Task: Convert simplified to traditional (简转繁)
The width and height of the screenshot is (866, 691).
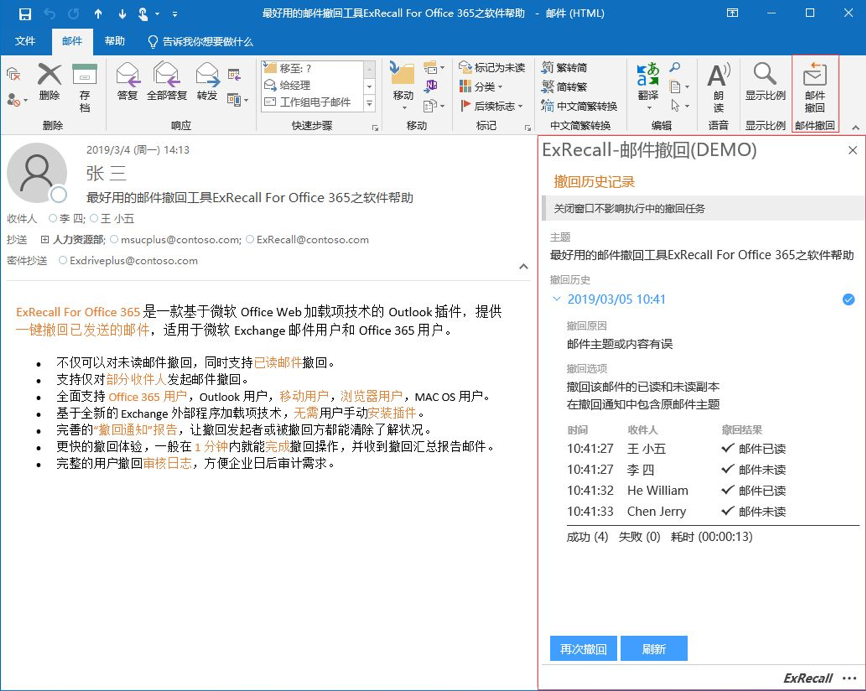Action: [x=564, y=87]
